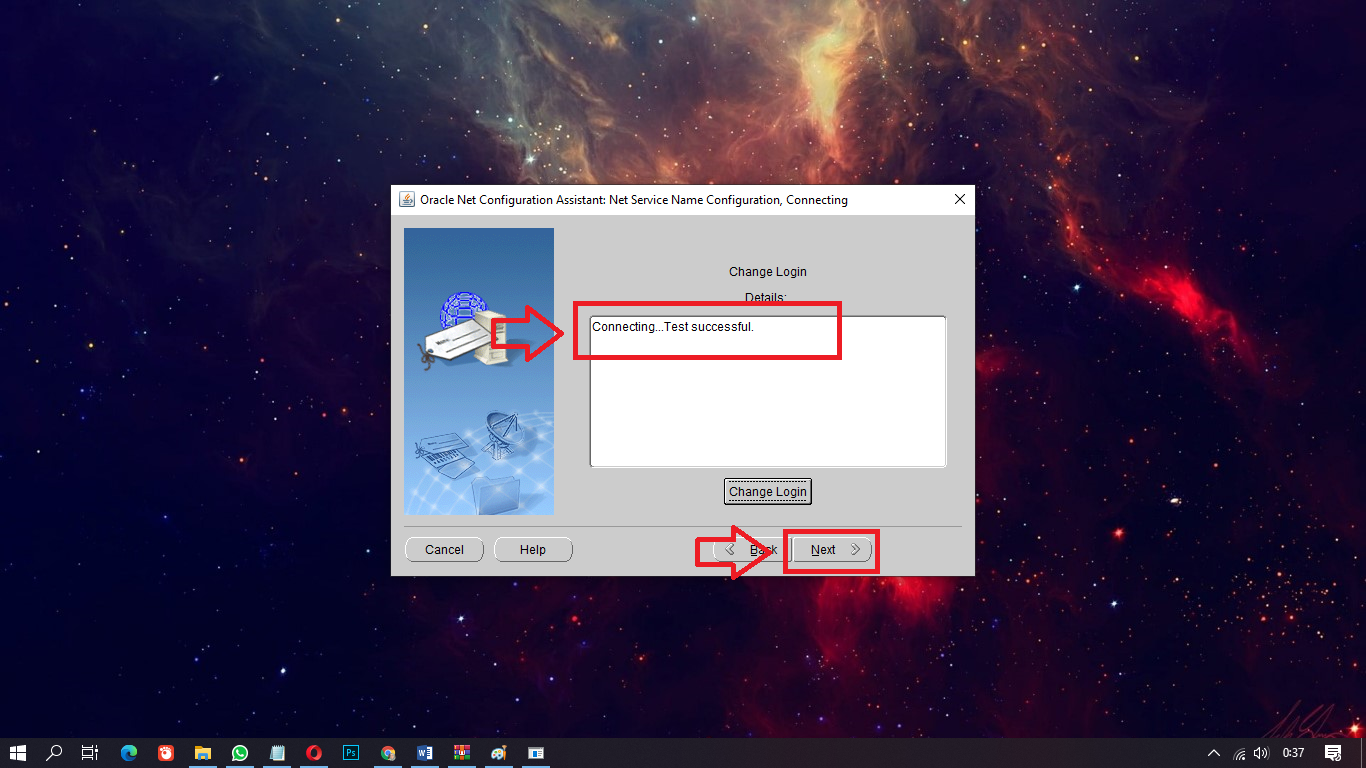Open Photoshop from the taskbar
1366x768 pixels.
351,753
